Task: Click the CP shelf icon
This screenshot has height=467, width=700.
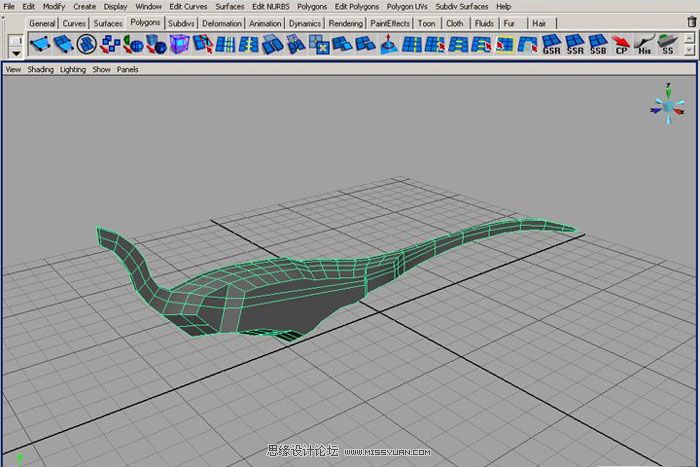Action: [621, 44]
